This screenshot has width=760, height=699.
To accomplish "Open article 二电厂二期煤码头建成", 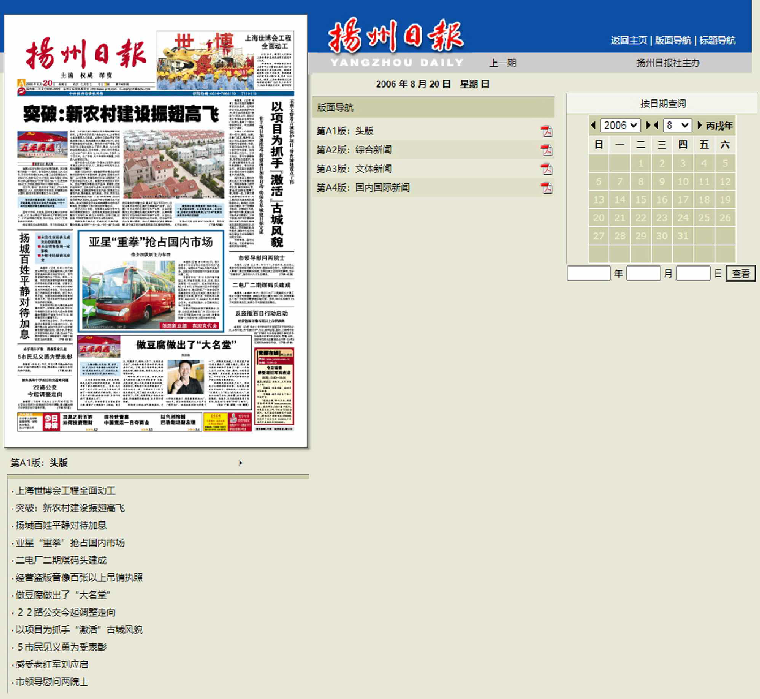I will pos(61,560).
